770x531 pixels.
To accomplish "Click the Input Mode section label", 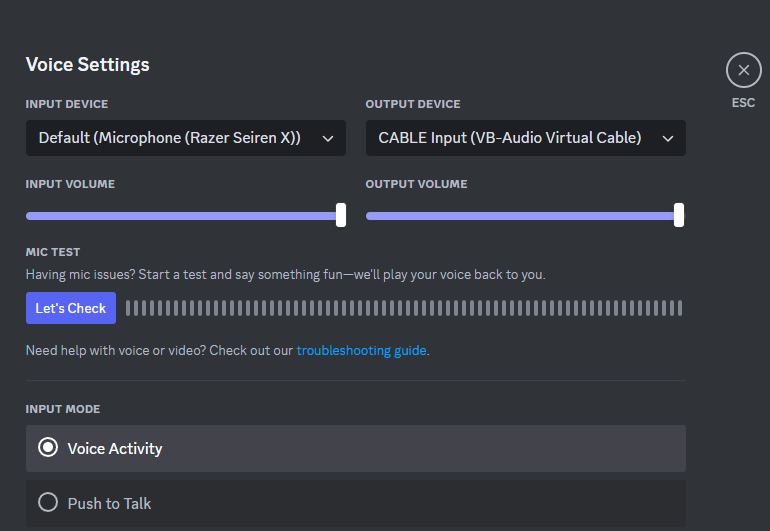I will pyautogui.click(x=63, y=409).
